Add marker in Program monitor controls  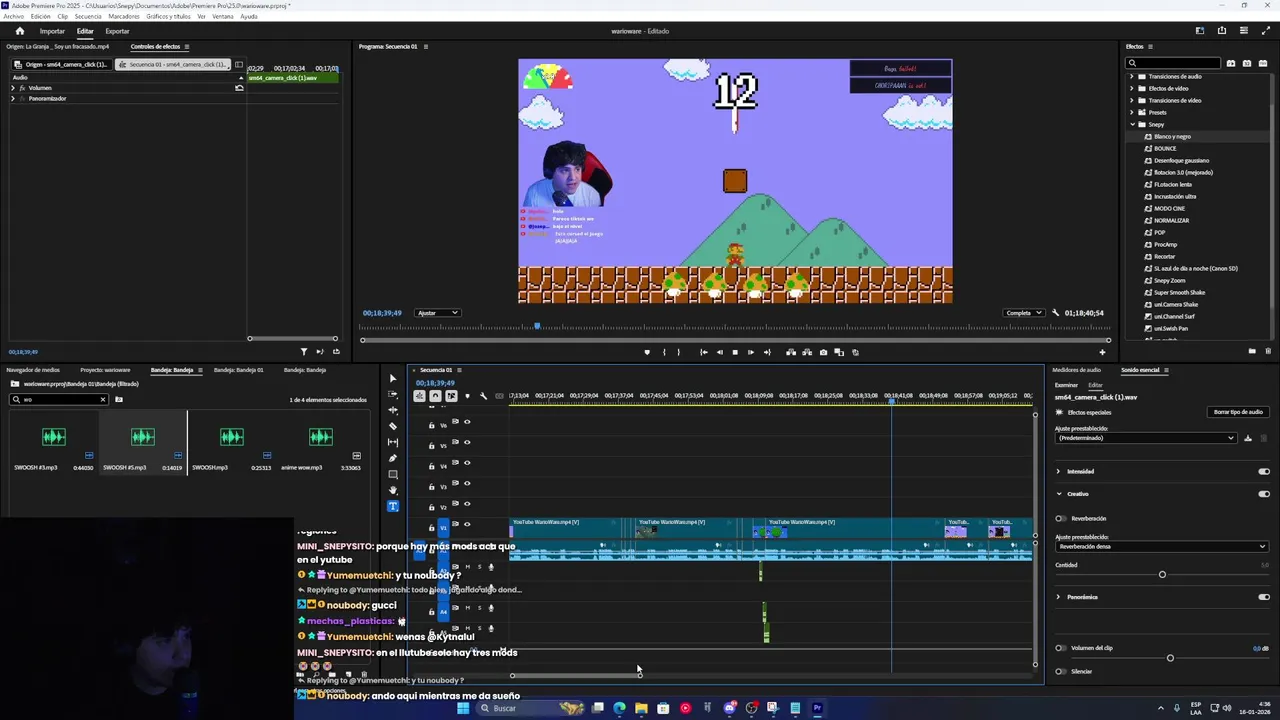point(647,352)
